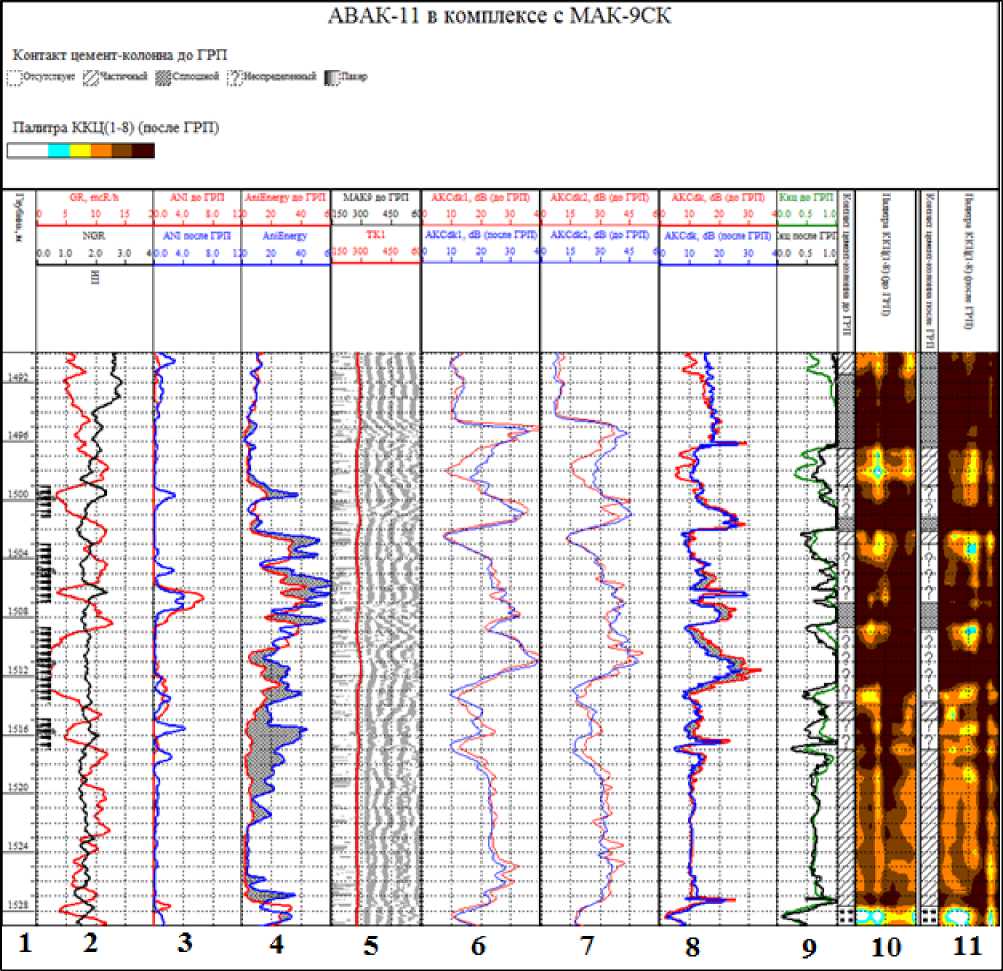Viewport: 1003px width, 971px height.
Task: Click the title 'АВАК-11 в комплексе с МАК-9СК'
Action: [x=500, y=15]
